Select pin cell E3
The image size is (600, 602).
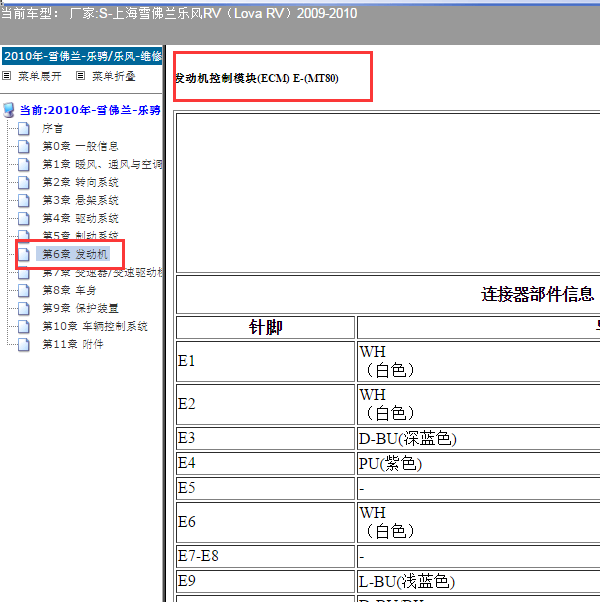coord(265,438)
